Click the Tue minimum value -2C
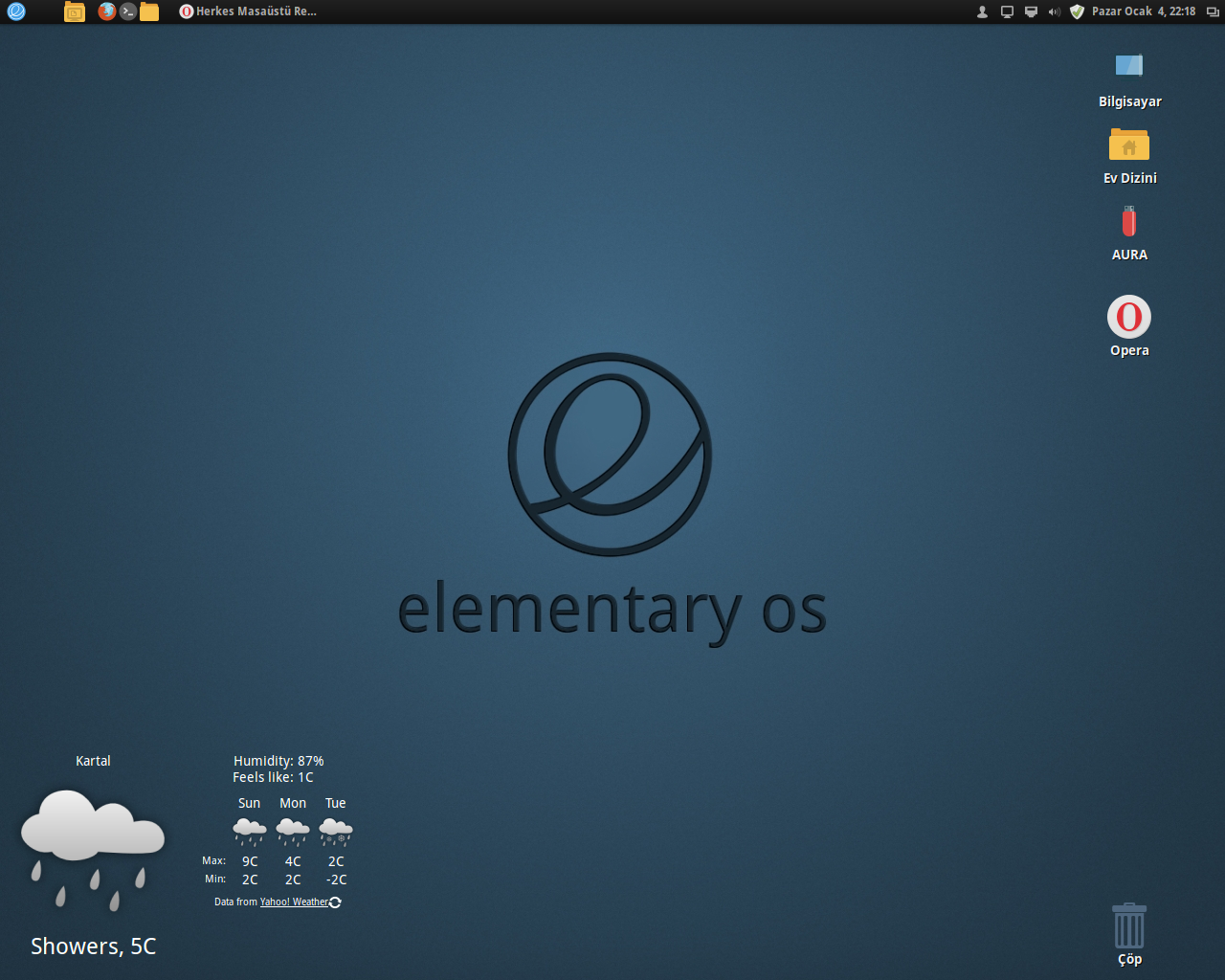This screenshot has width=1225, height=980. pyautogui.click(x=336, y=880)
